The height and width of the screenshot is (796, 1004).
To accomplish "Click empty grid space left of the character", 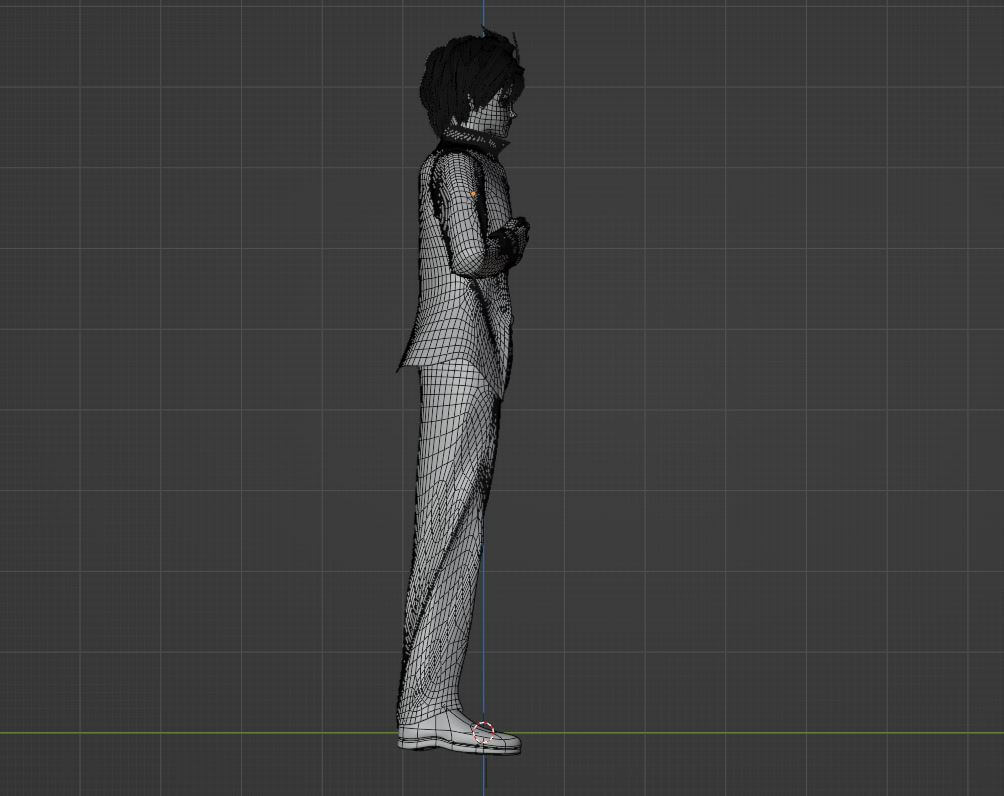I will click(x=200, y=400).
